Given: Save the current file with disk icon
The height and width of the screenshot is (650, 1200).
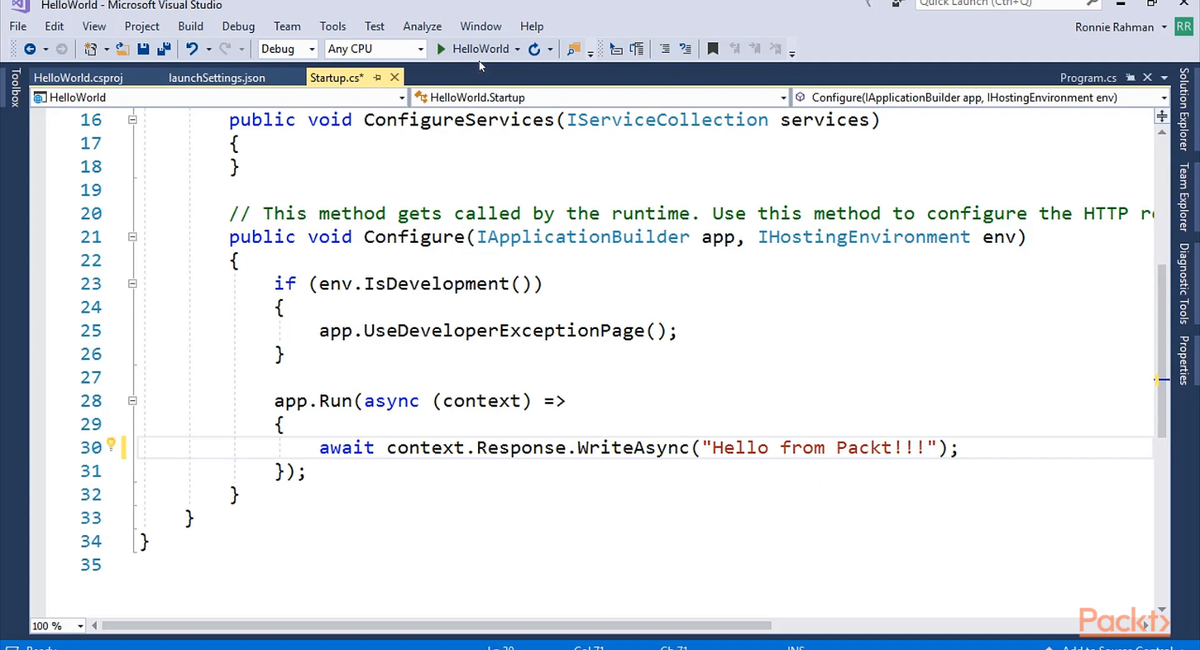Looking at the screenshot, I should [x=143, y=49].
